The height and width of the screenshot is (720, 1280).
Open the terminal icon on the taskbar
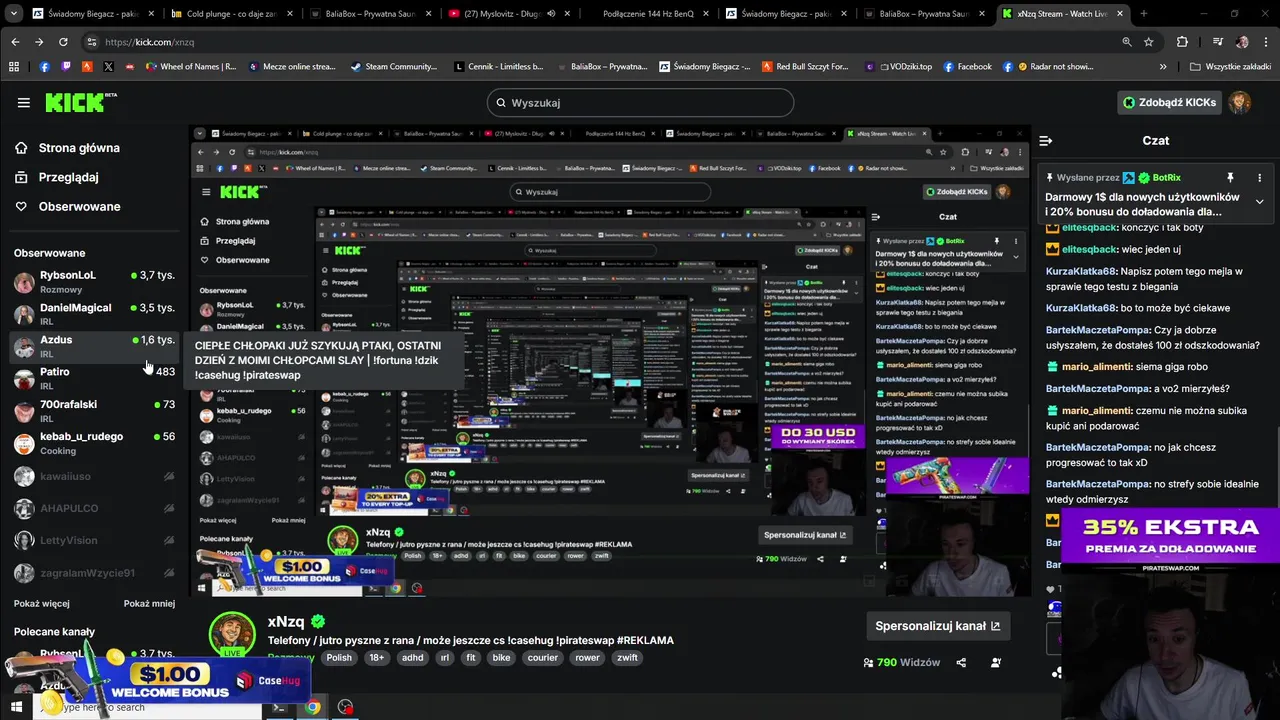(x=279, y=707)
